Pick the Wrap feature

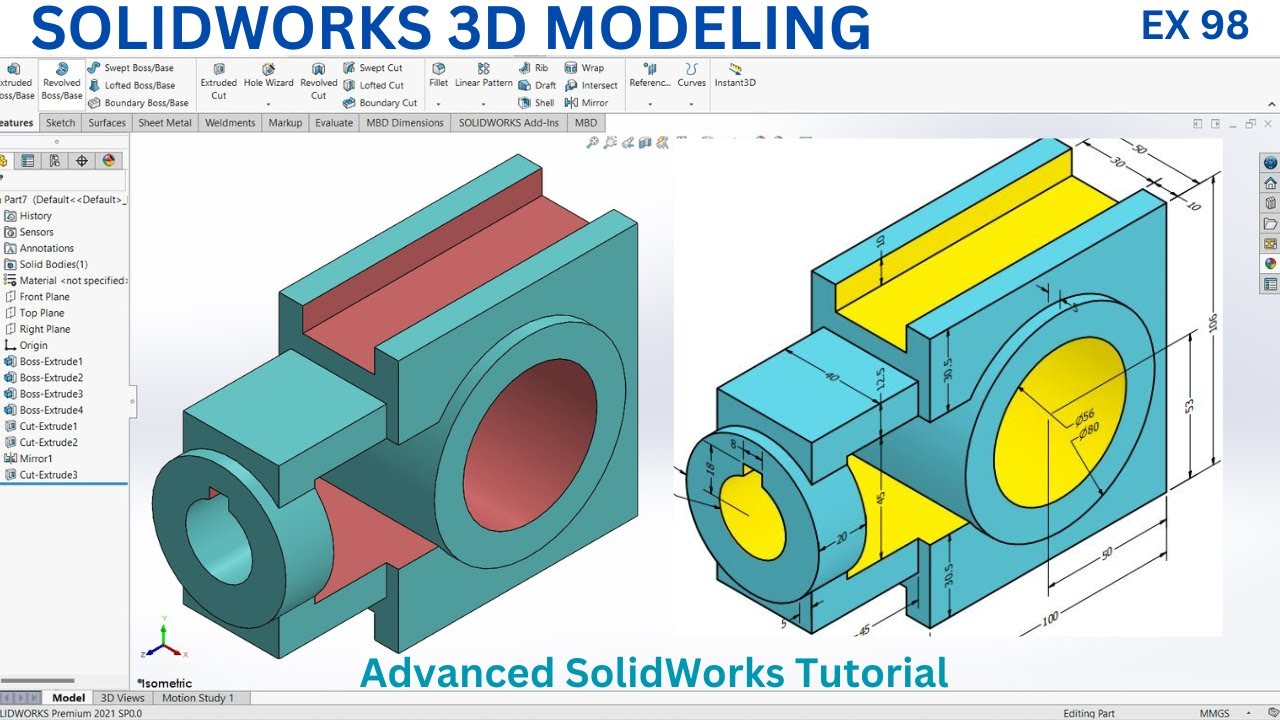coord(584,68)
